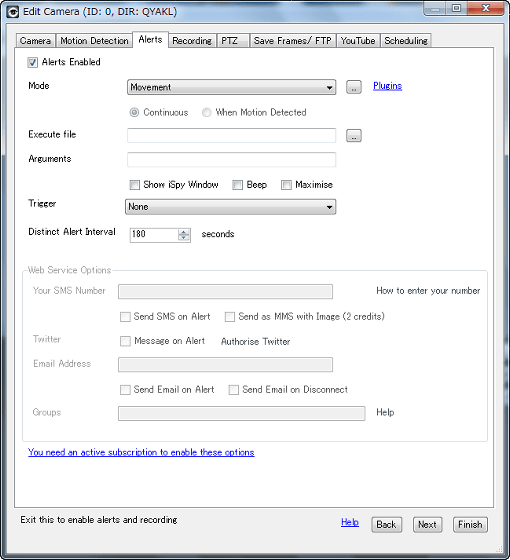Image resolution: width=510 pixels, height=560 pixels.
Task: Check Send as MMS with Image option
Action: (230, 317)
